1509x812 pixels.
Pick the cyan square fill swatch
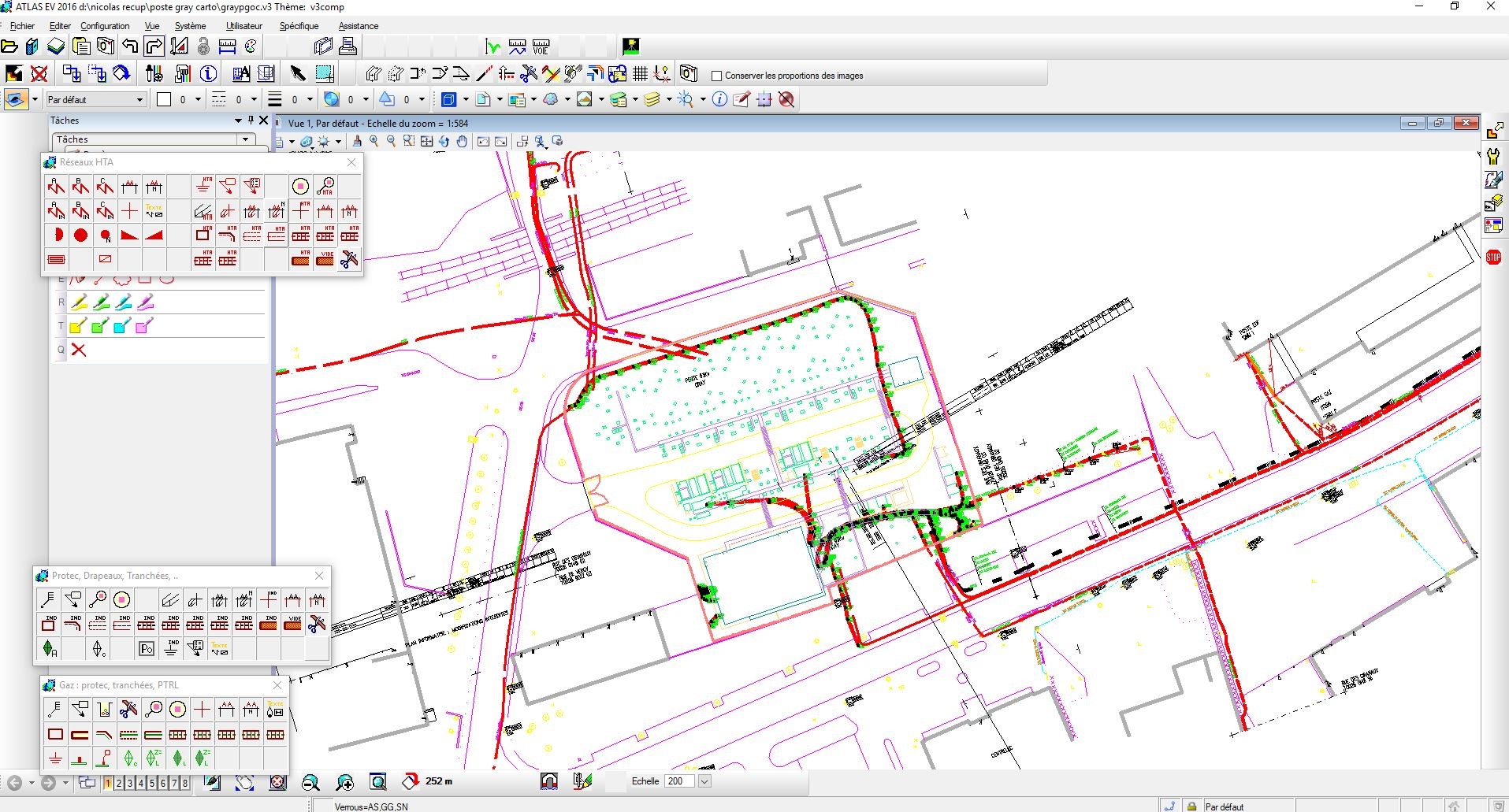coord(121,326)
